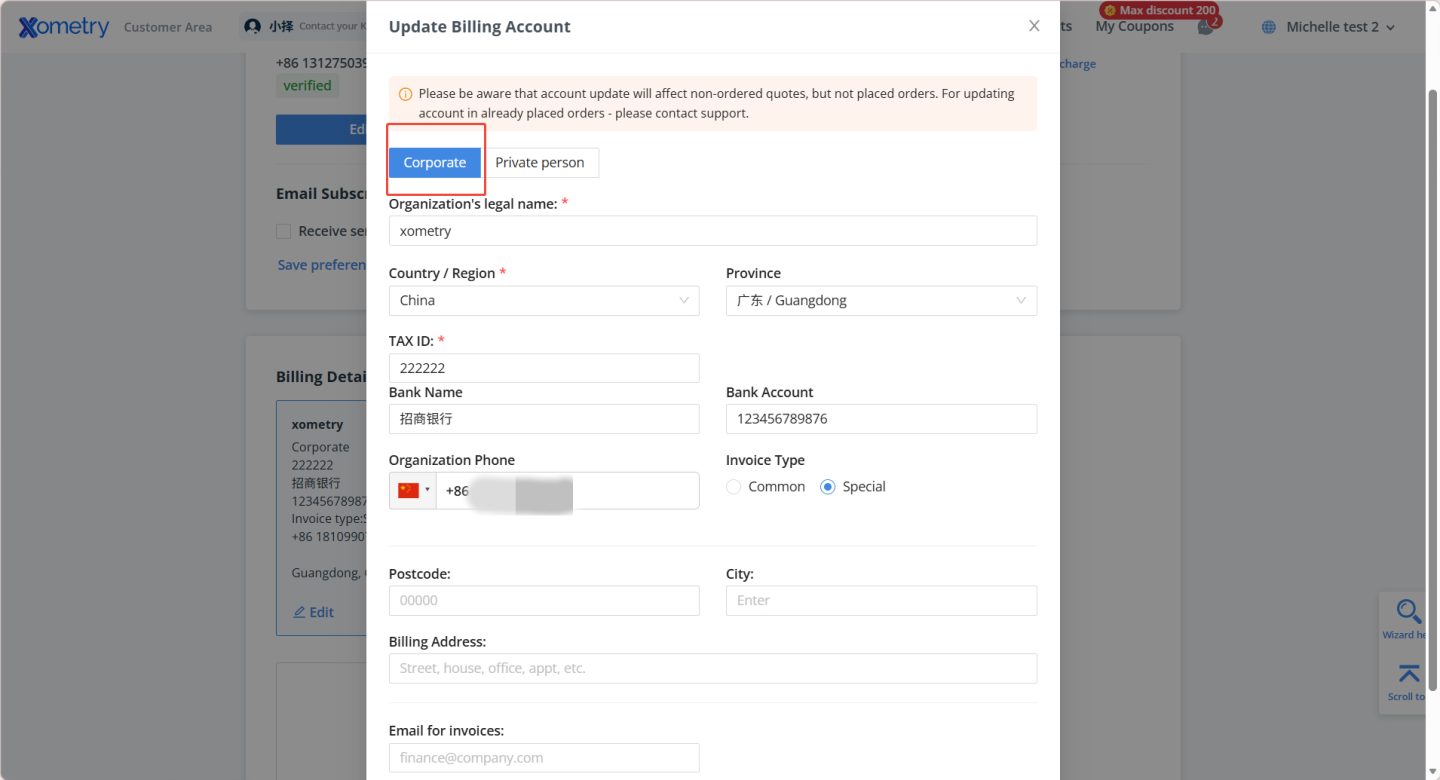Viewport: 1440px width, 780px height.
Task: Click the Email for invoices field
Action: 543,758
